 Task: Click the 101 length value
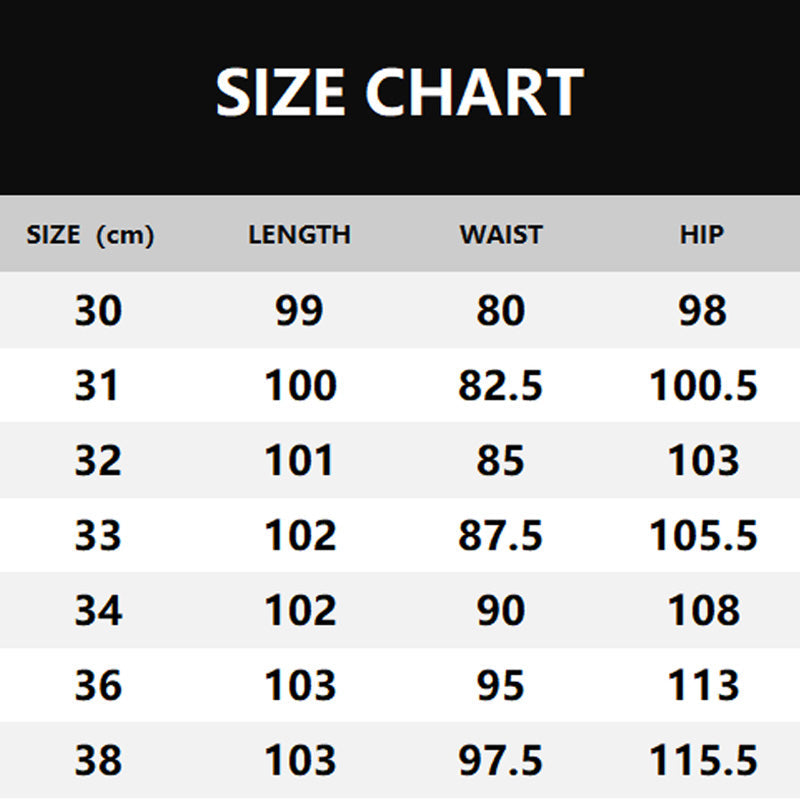[x=299, y=460]
